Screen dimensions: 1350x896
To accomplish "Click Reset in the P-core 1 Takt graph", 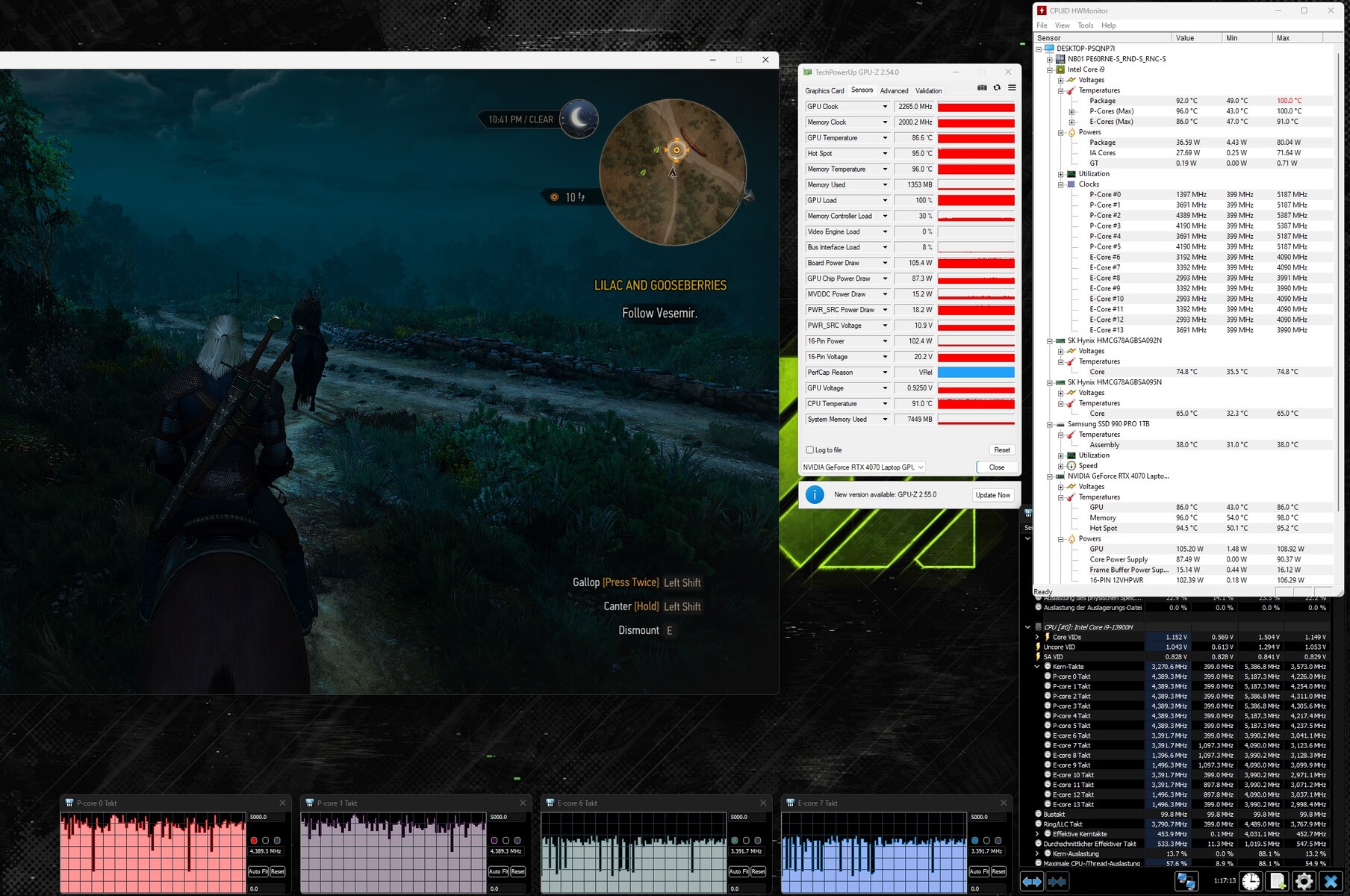I will [x=517, y=871].
